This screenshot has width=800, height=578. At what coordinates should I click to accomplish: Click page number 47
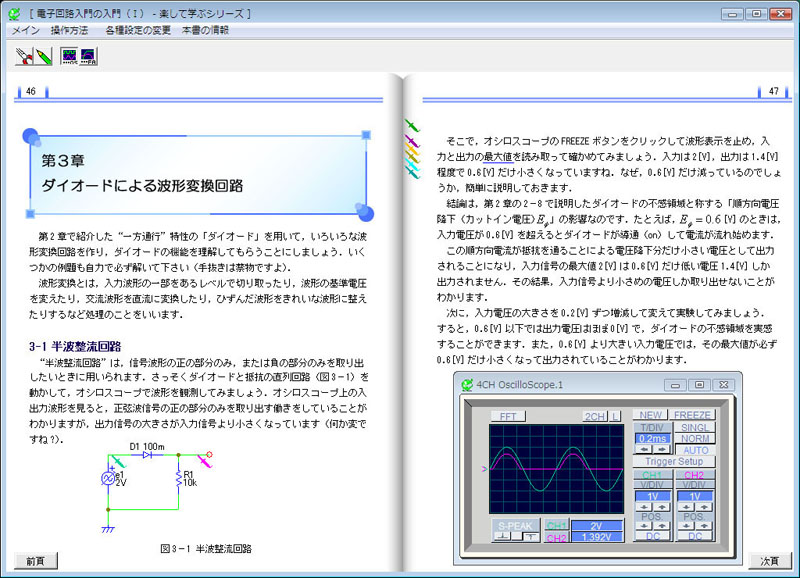tap(774, 91)
